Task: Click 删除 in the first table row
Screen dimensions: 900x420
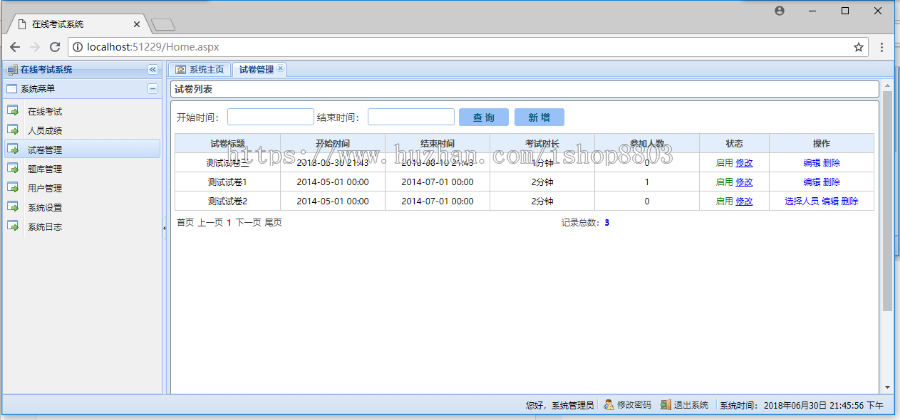Action: click(x=831, y=163)
